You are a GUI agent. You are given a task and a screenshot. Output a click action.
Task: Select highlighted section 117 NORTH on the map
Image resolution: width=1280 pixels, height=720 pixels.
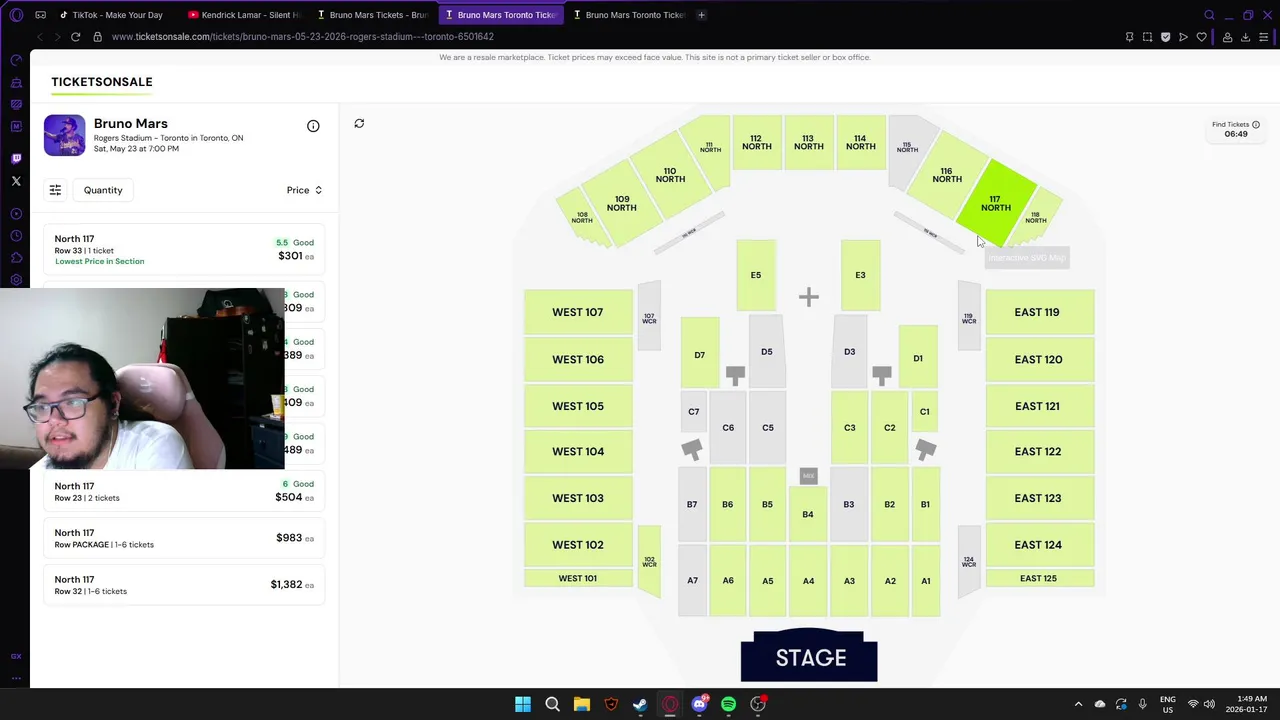click(995, 204)
